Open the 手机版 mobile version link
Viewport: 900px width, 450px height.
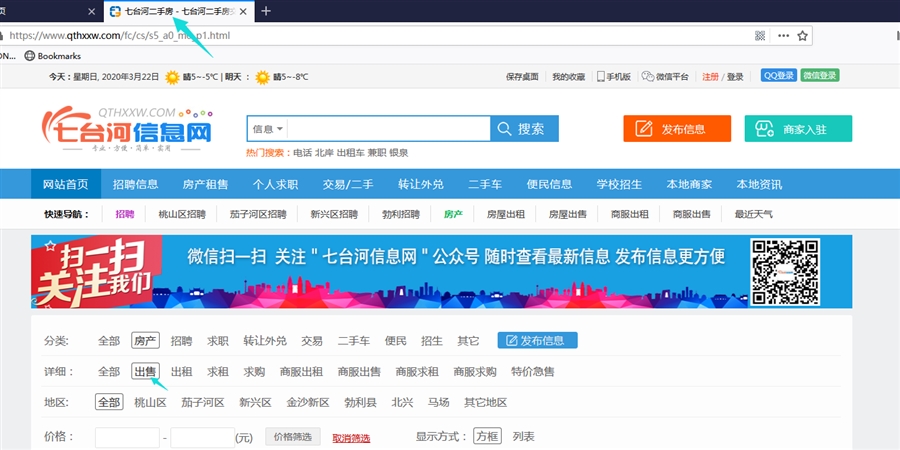pyautogui.click(x=614, y=76)
